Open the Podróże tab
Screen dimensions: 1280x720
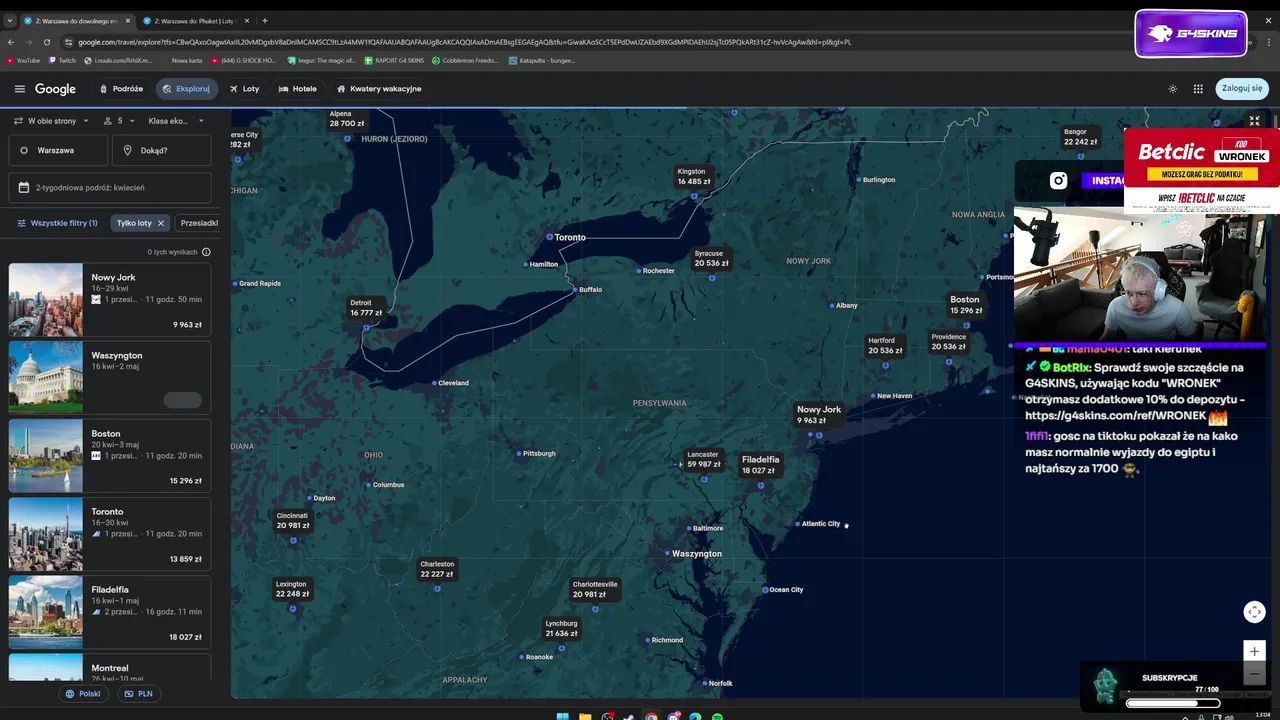click(x=121, y=89)
